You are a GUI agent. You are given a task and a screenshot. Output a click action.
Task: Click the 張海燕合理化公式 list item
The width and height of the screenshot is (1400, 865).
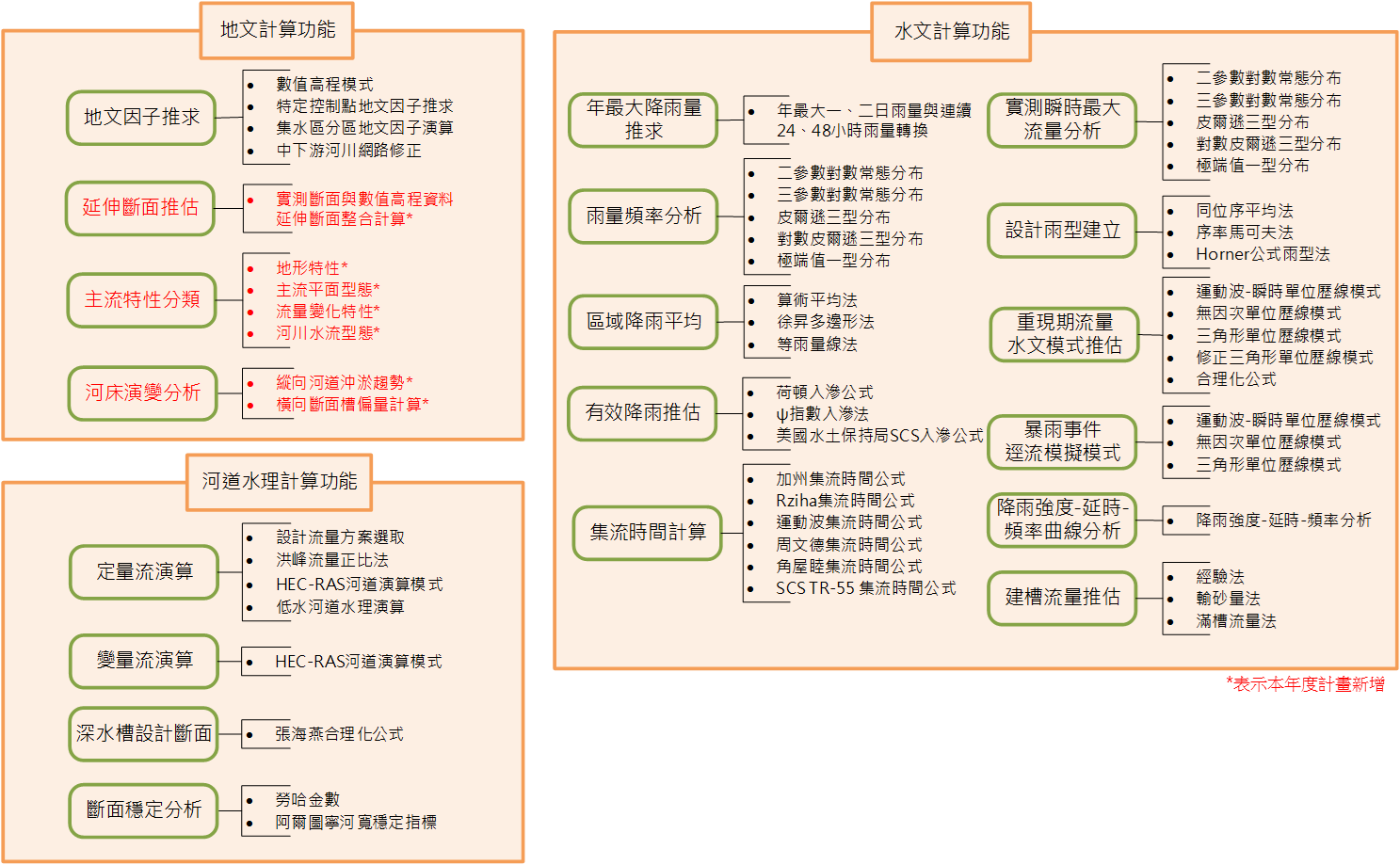[x=338, y=734]
